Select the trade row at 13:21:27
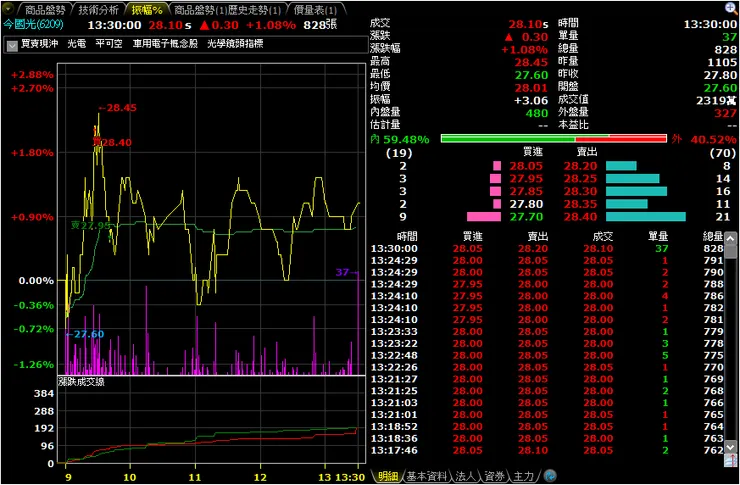 (x=547, y=379)
